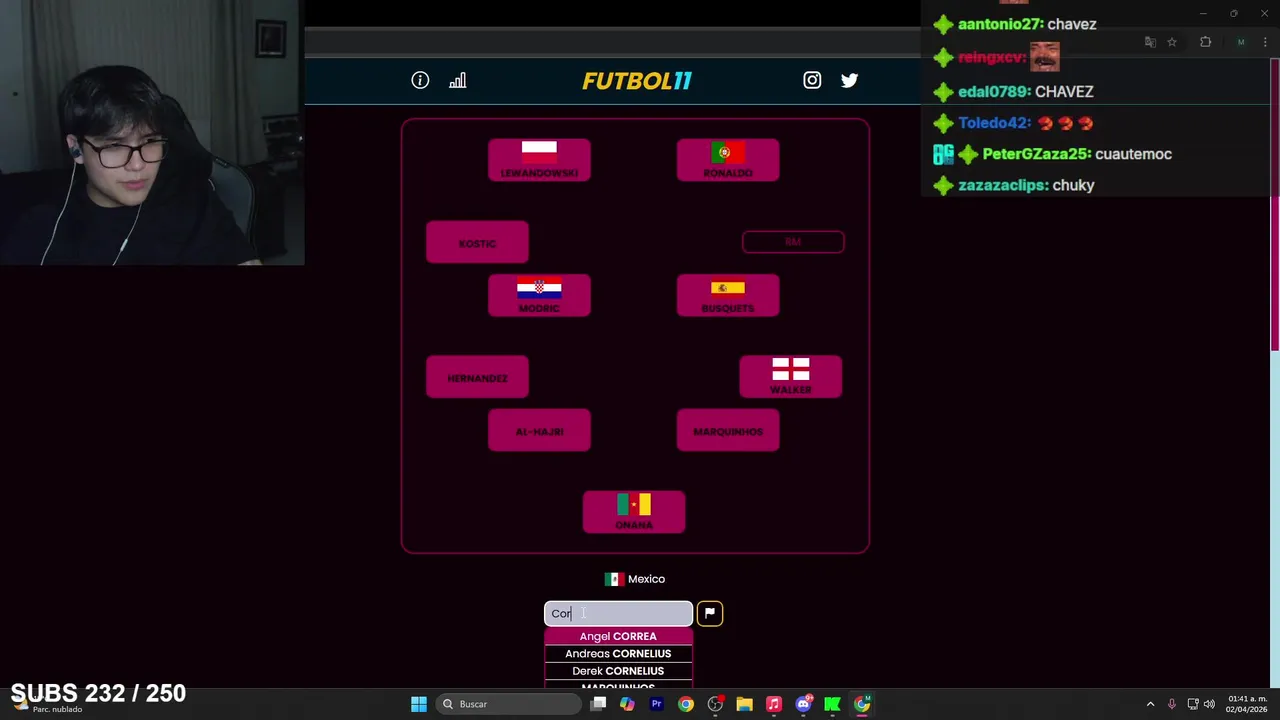Click chat user zazazaclips

coord(1002,185)
